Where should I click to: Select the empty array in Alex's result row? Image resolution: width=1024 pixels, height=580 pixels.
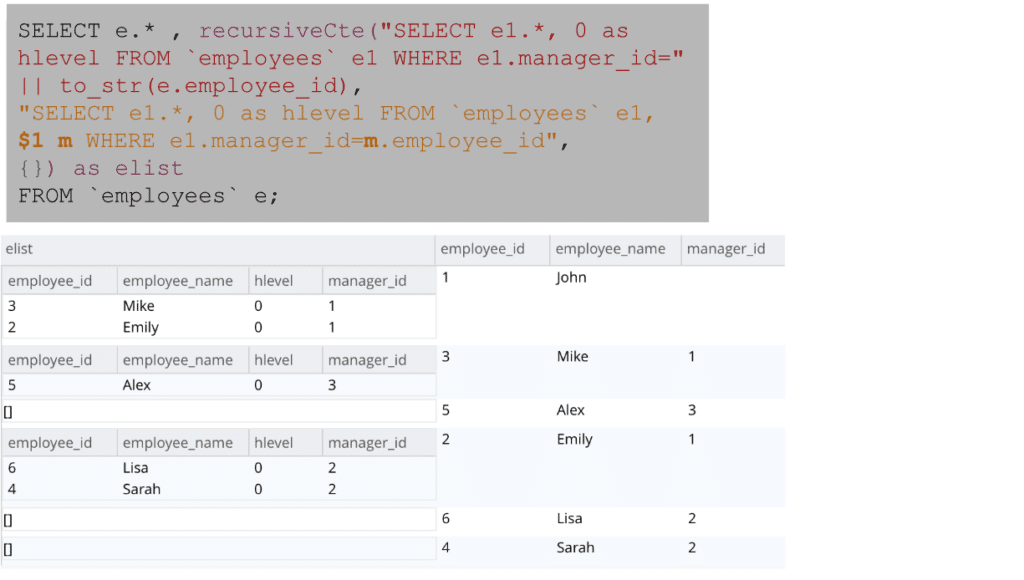8,411
